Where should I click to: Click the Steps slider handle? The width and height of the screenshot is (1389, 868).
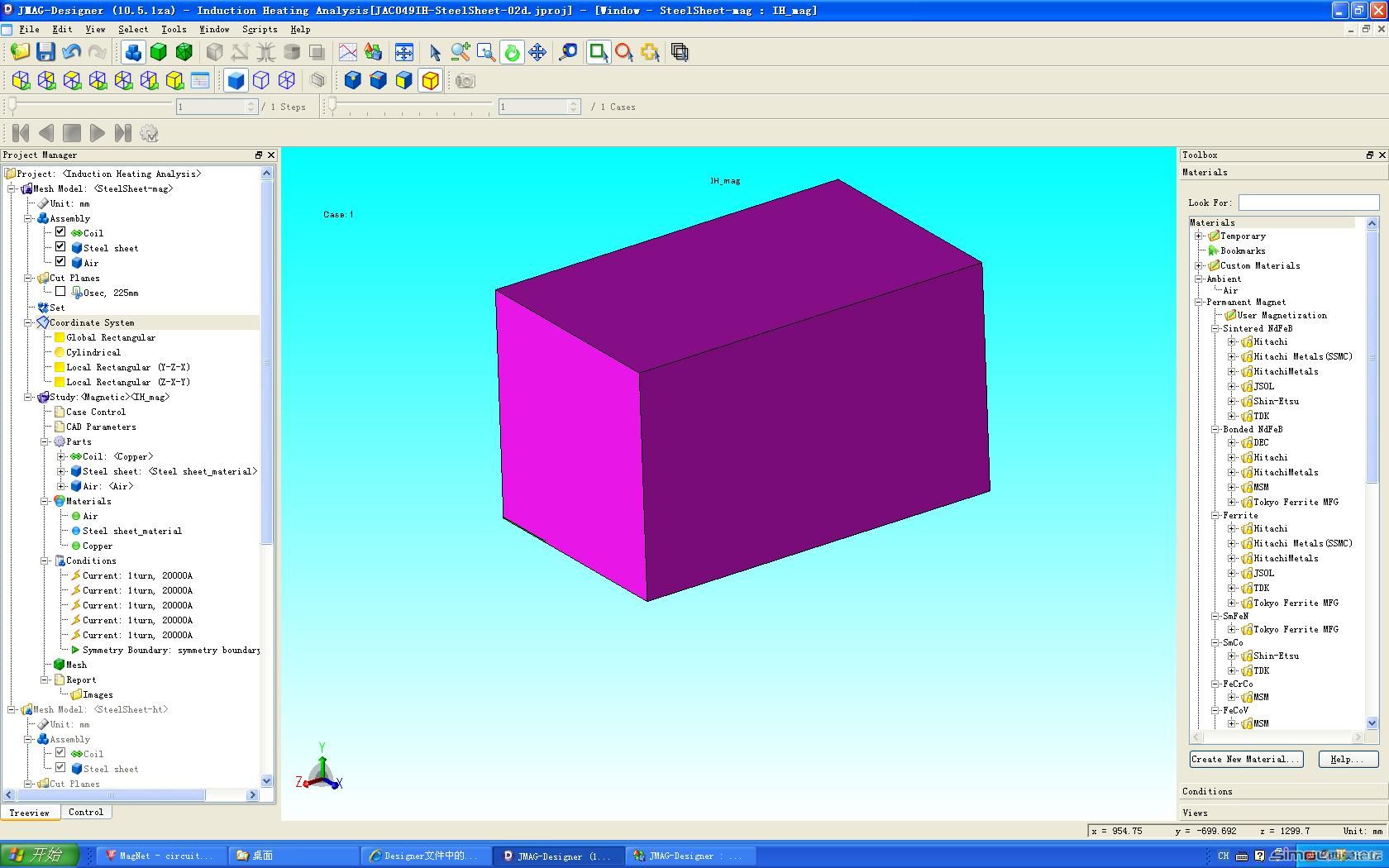point(12,105)
